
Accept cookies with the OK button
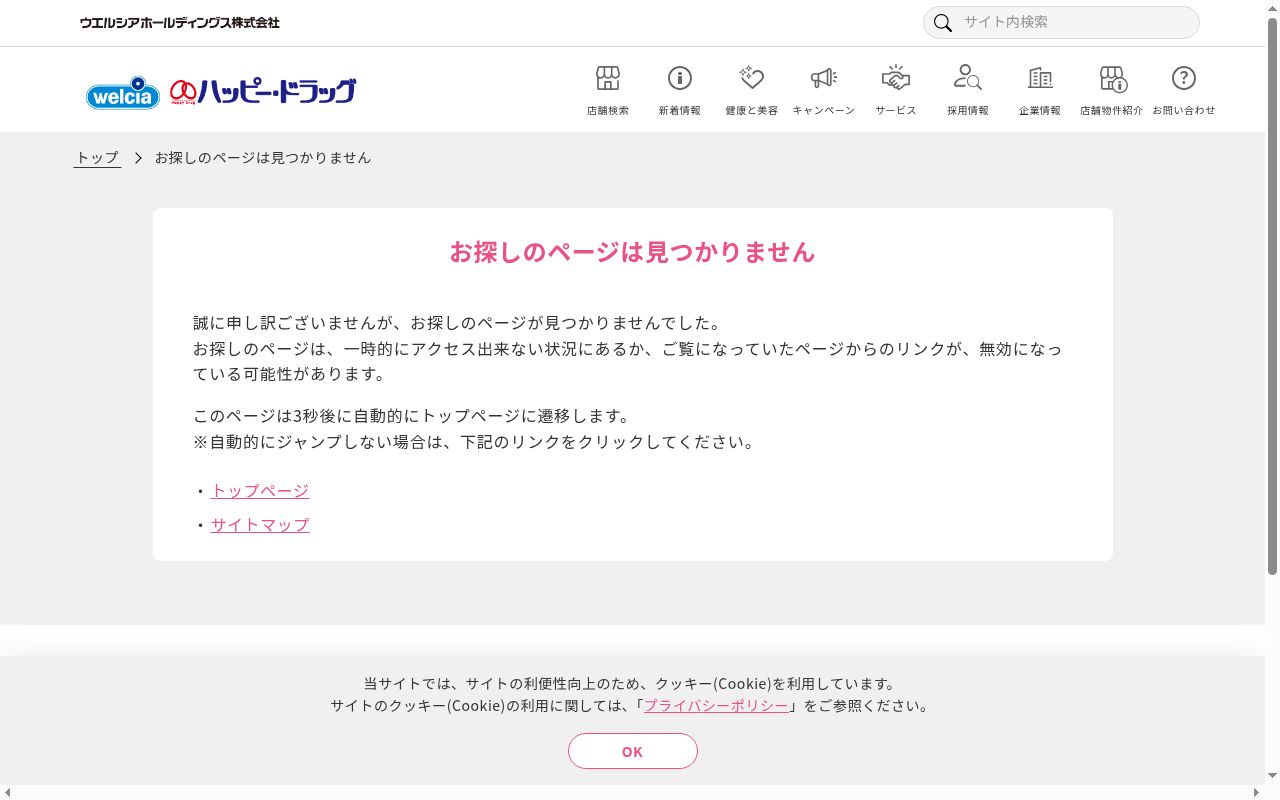[633, 751]
